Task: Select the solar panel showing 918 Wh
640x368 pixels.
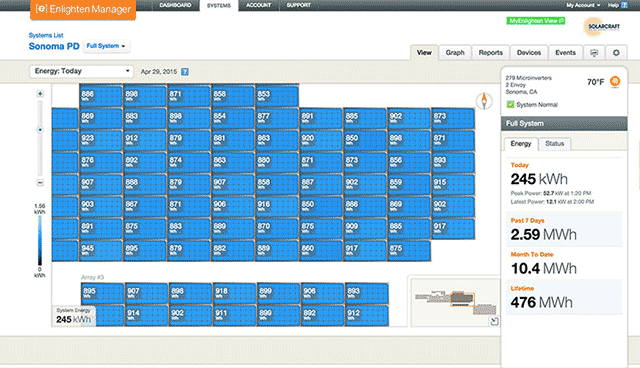Action: click(234, 293)
